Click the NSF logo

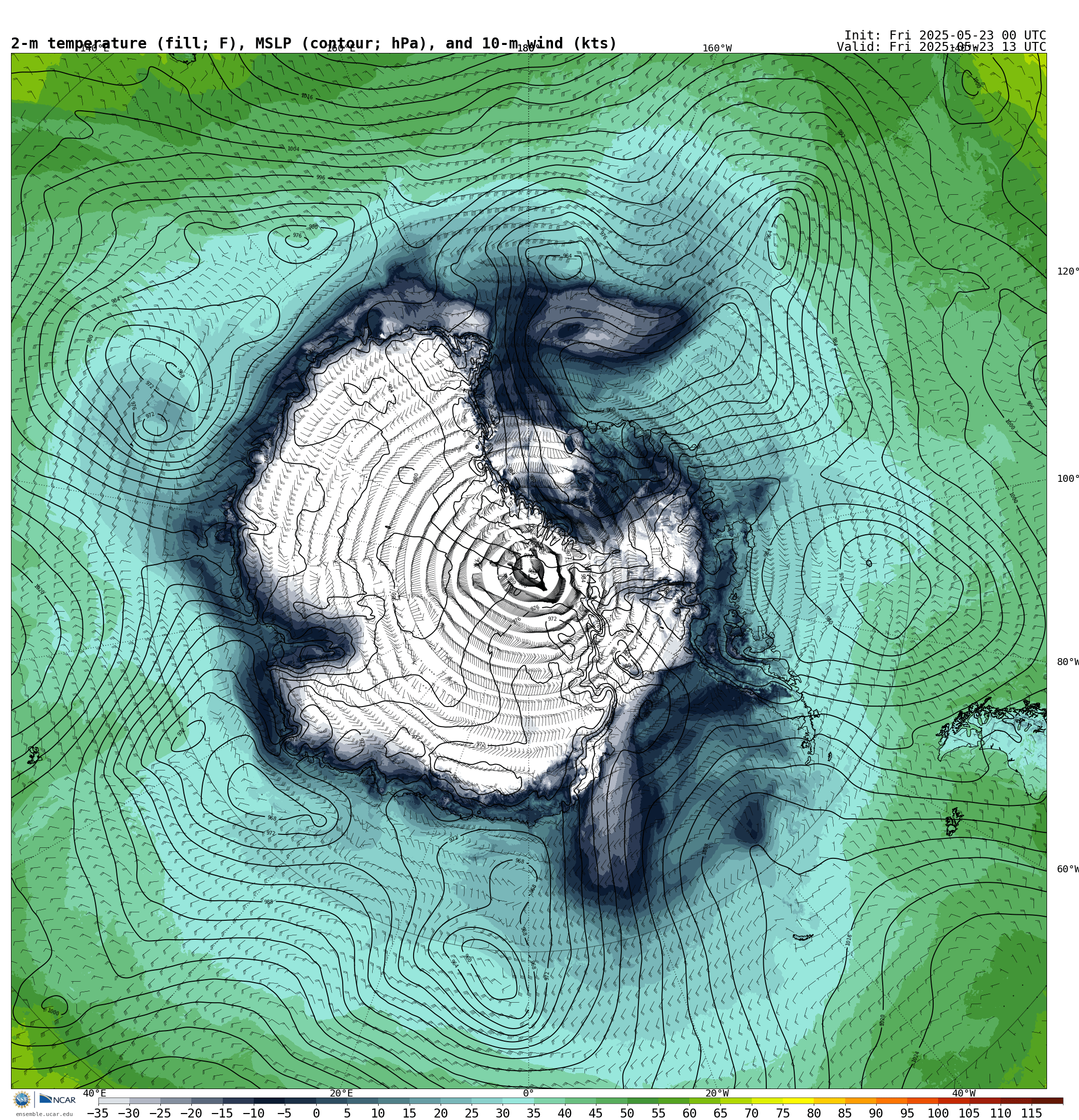tap(21, 1100)
